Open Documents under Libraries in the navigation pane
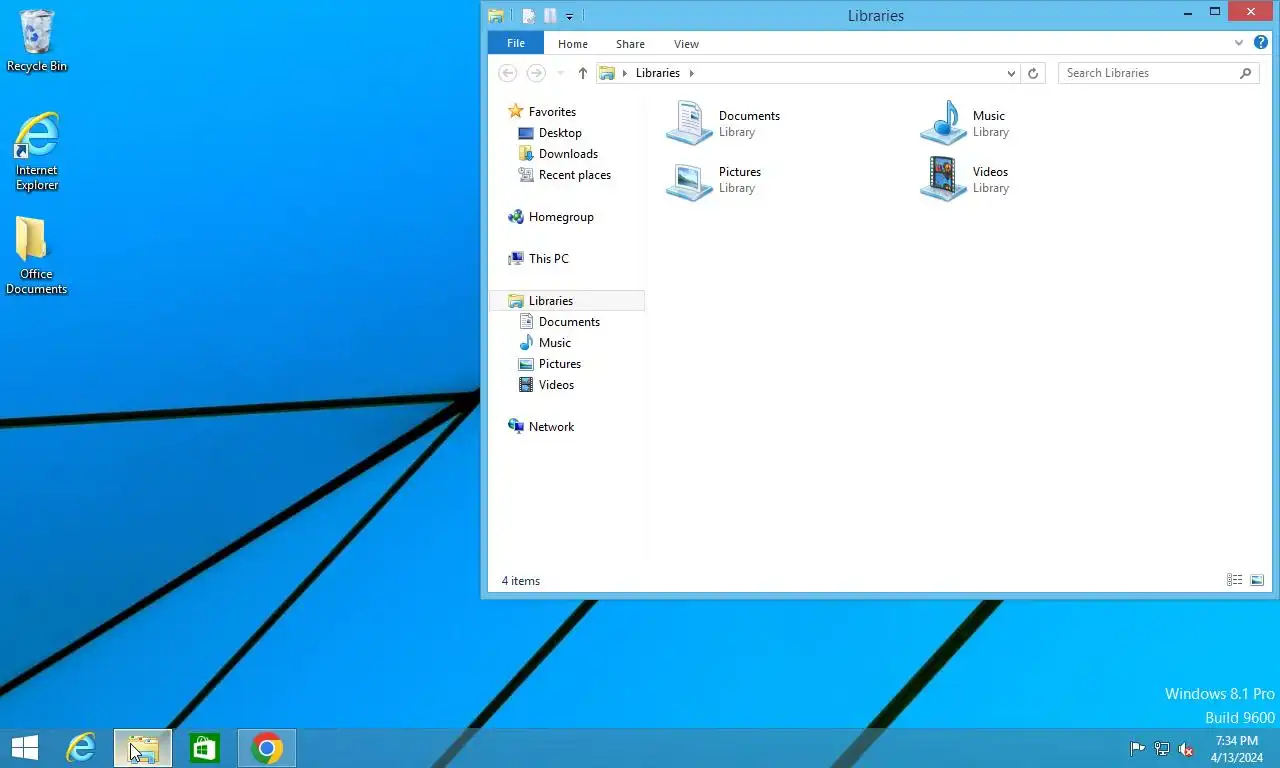This screenshot has height=768, width=1280. [560, 322]
